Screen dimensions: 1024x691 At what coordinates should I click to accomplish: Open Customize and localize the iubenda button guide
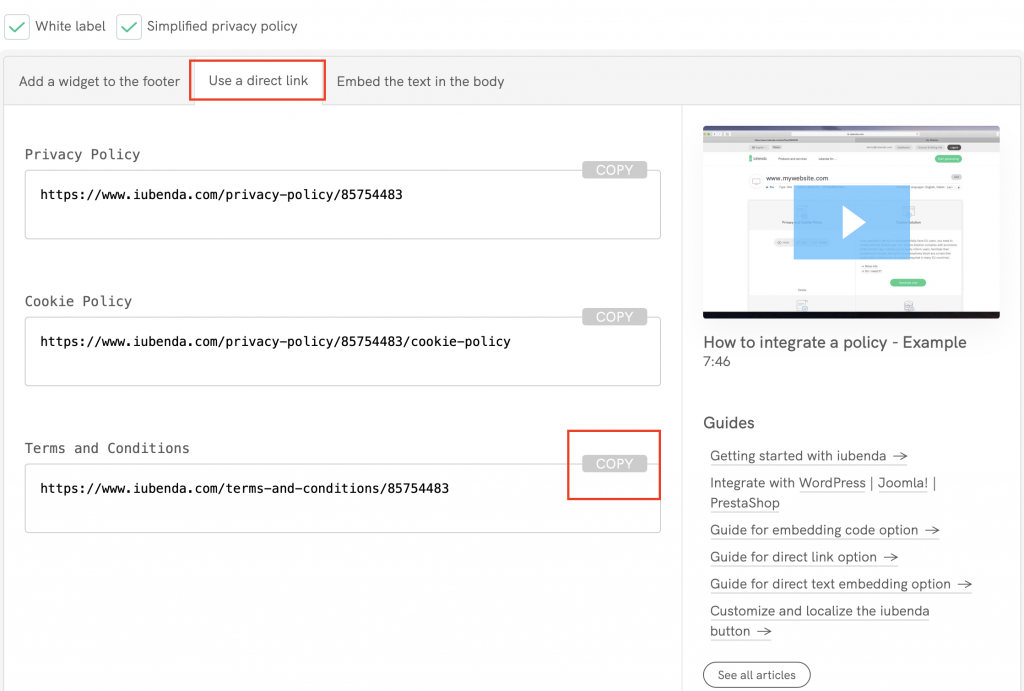[x=819, y=611]
